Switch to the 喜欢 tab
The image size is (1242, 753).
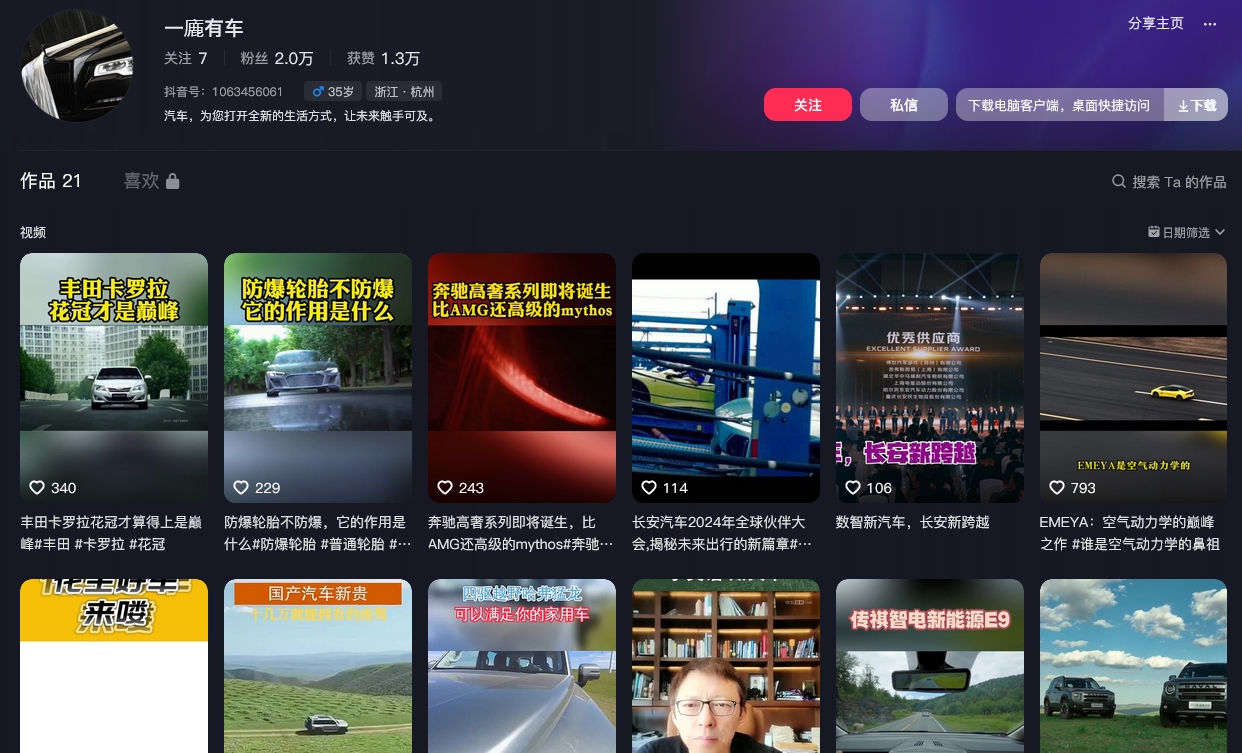151,181
